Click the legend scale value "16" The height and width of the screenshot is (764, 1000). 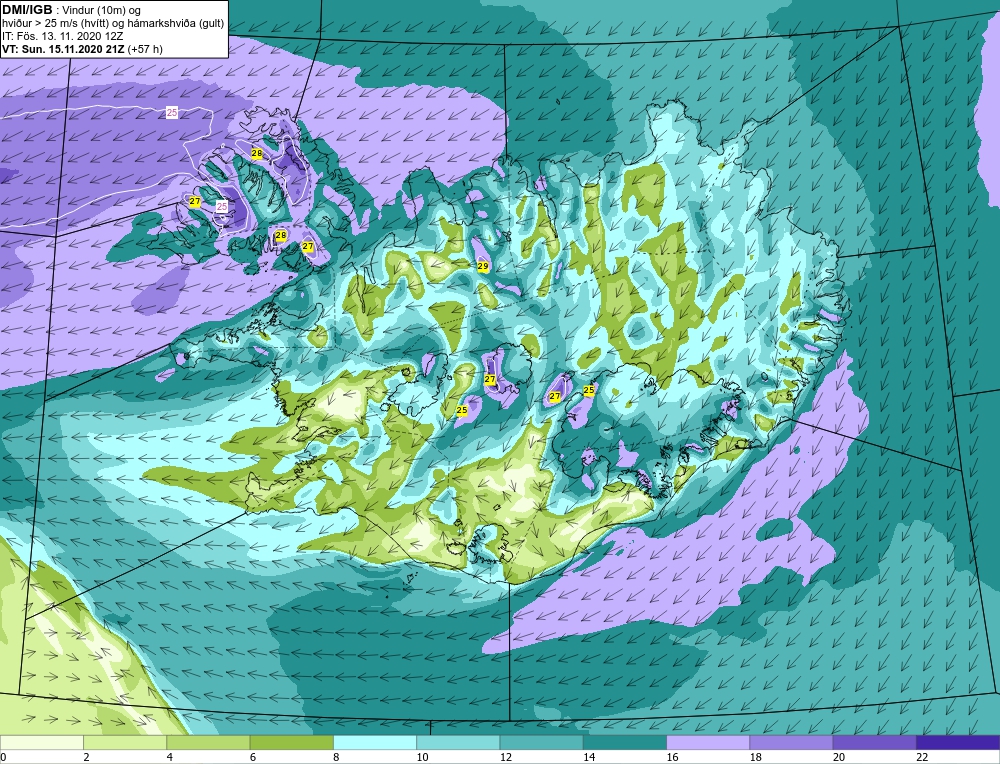(x=672, y=757)
